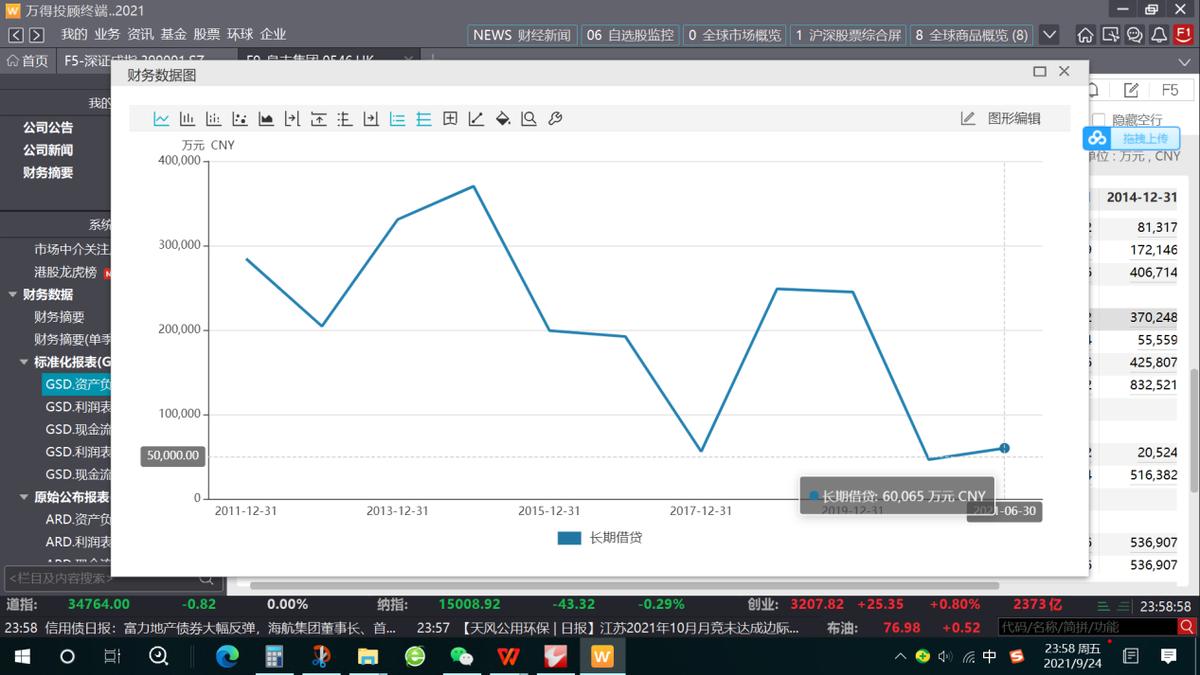Click the screen pointer icon in header
This screenshot has width=1200, height=675.
pyautogui.click(x=1110, y=35)
